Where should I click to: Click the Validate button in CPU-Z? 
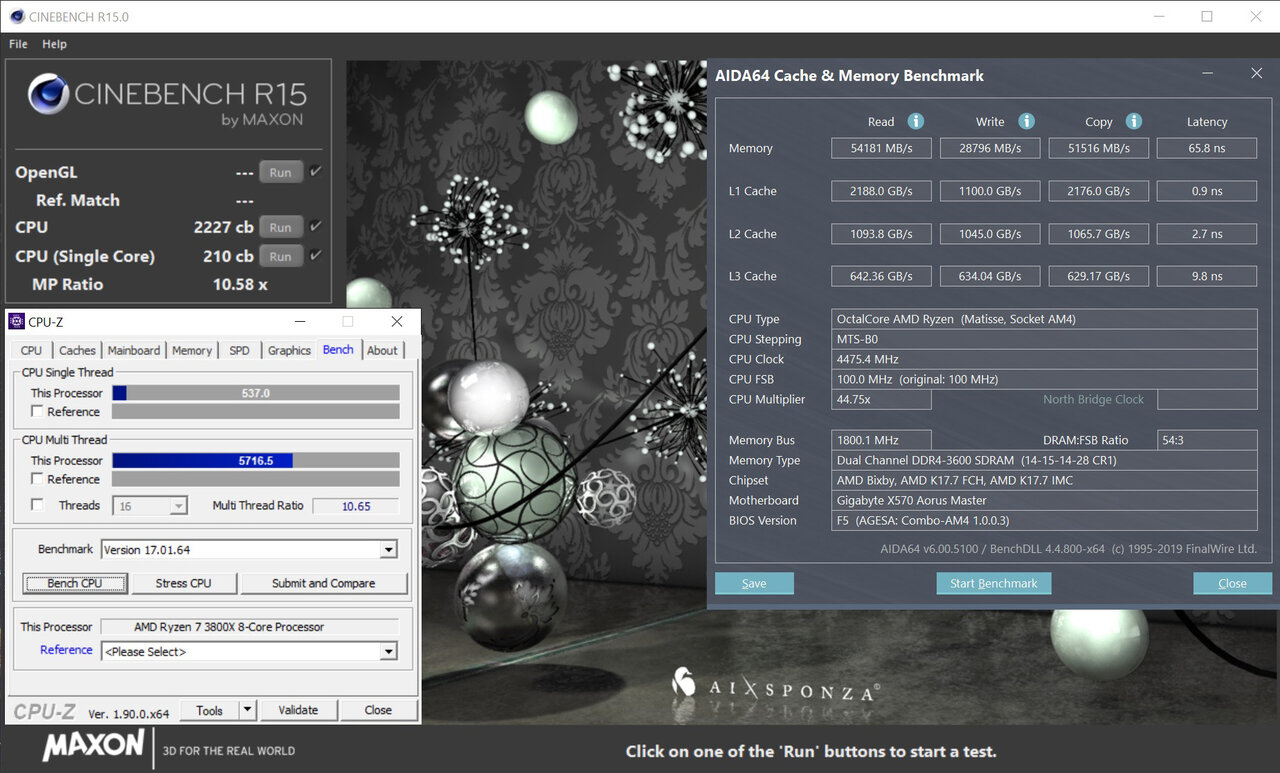pyautogui.click(x=298, y=710)
